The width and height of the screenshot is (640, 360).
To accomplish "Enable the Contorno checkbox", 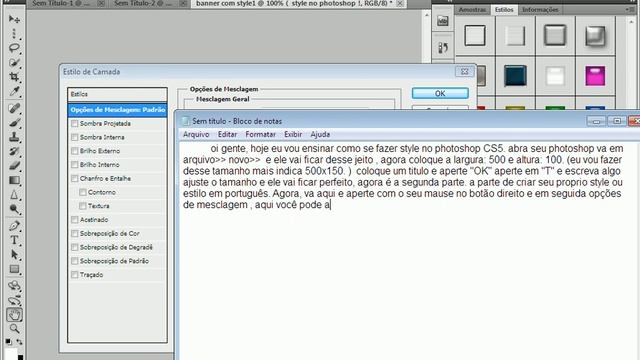I will tap(83, 192).
